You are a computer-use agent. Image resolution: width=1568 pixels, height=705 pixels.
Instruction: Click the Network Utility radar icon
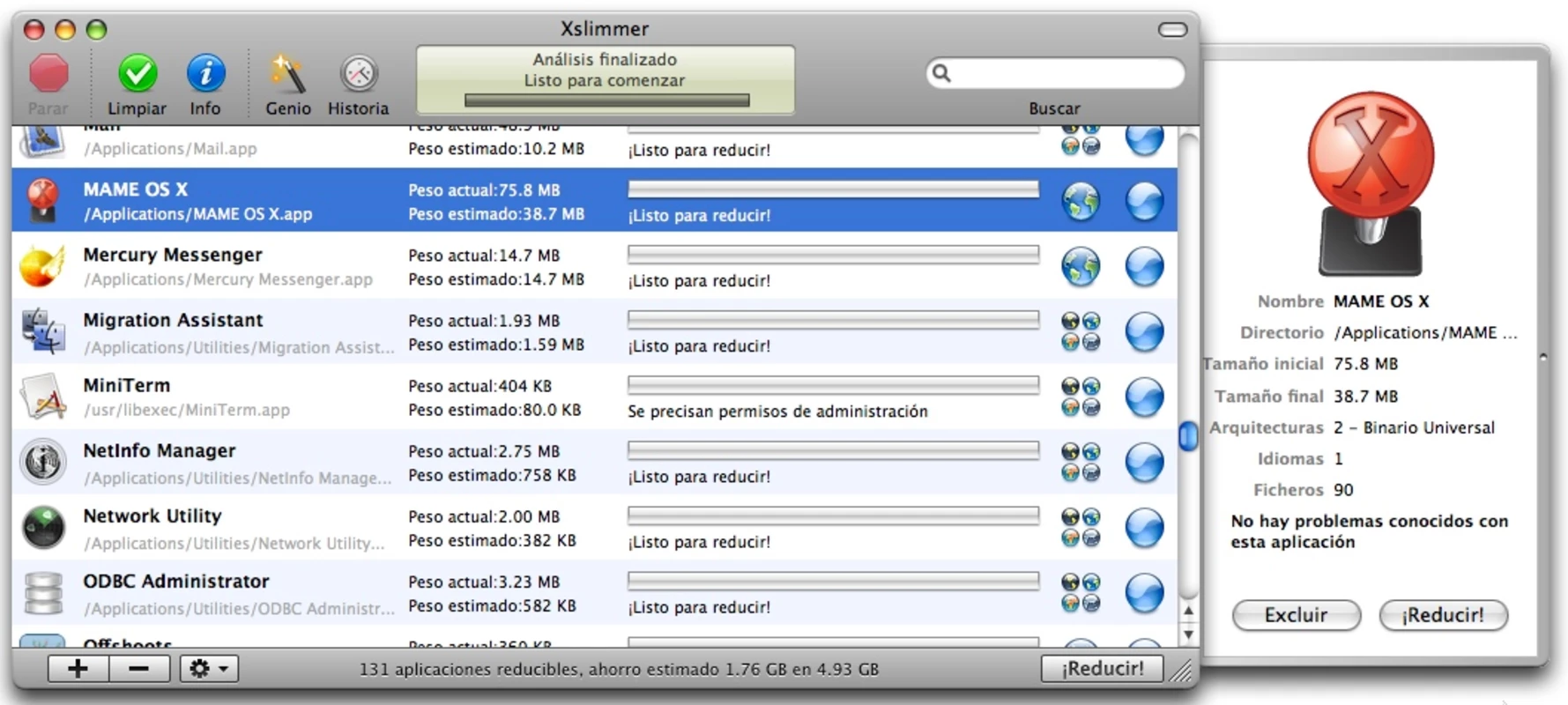[x=43, y=527]
